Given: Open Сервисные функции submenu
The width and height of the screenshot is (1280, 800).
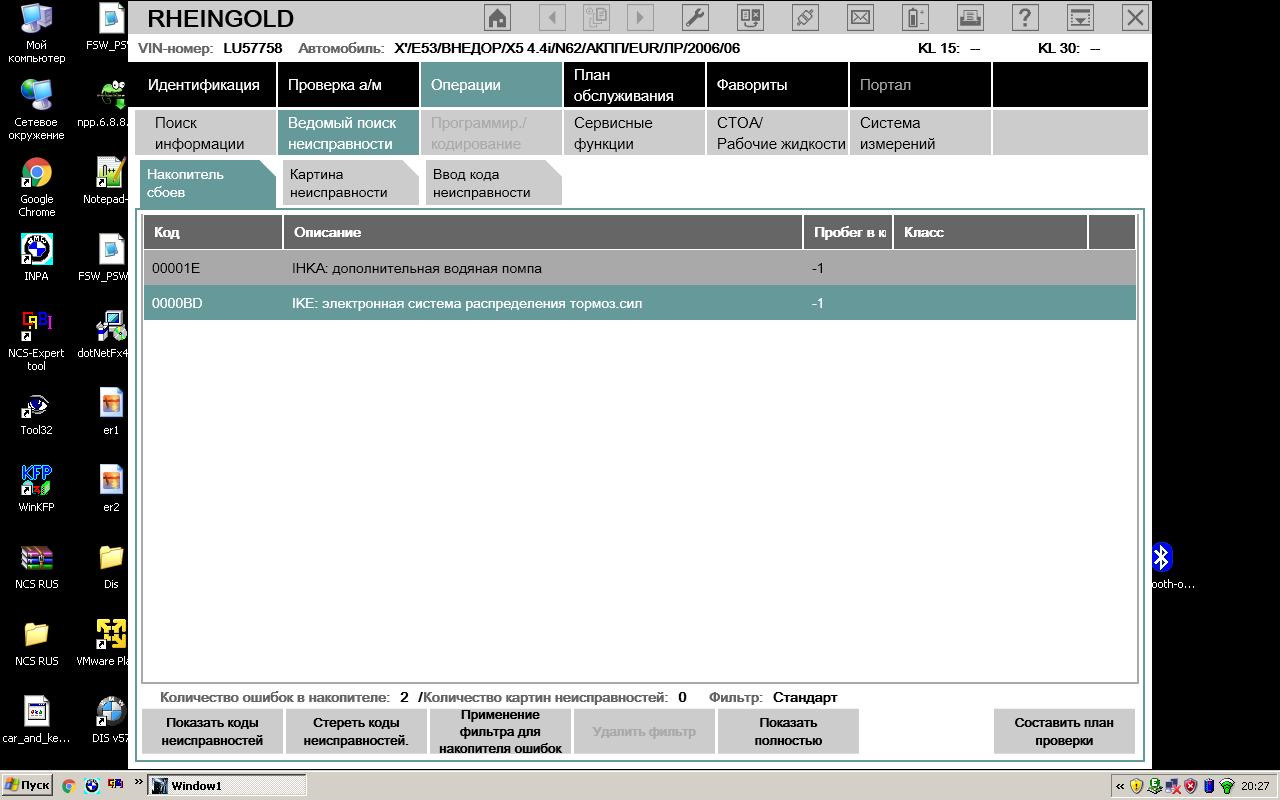Looking at the screenshot, I should [634, 133].
